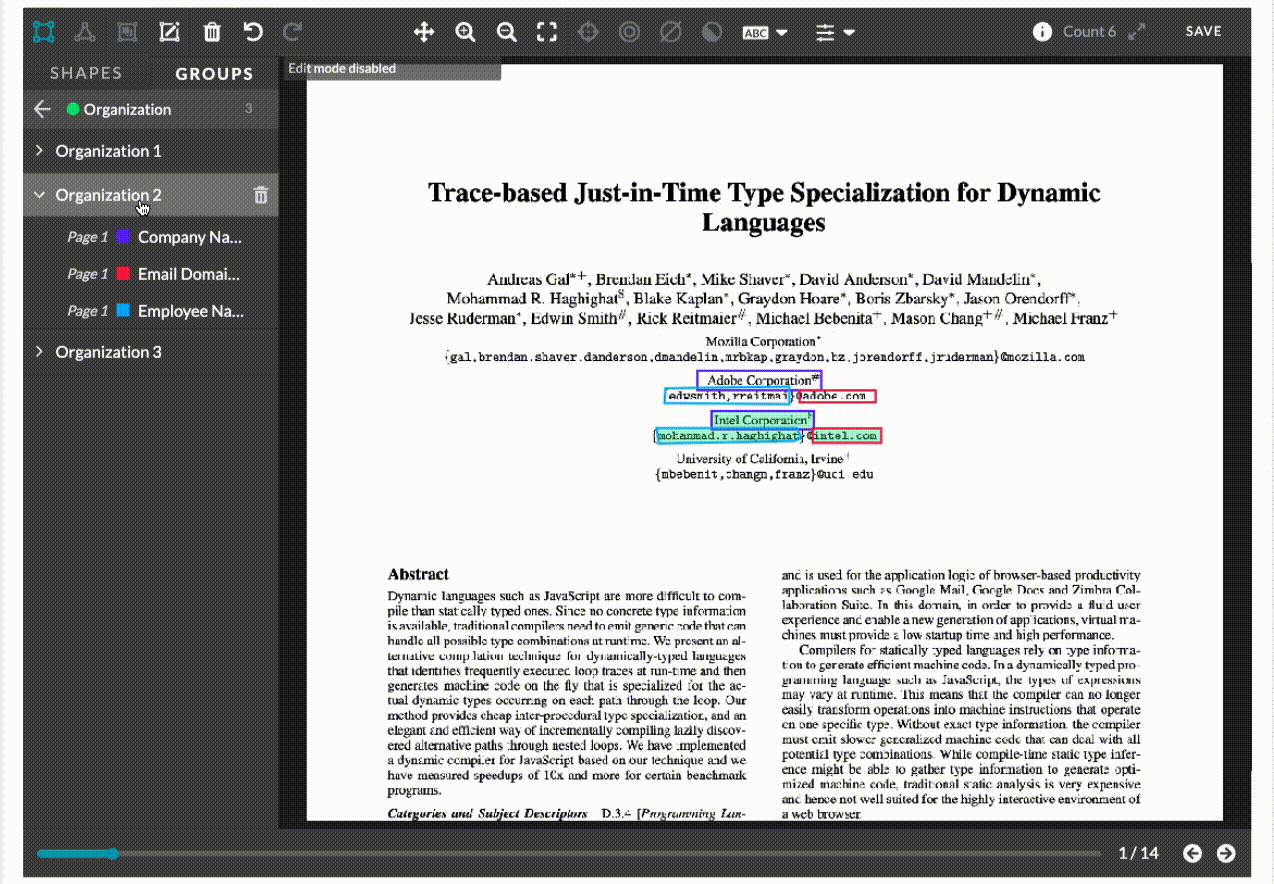Viewport: 1274px width, 884px height.
Task: Go to the next page arrow
Action: click(1226, 853)
